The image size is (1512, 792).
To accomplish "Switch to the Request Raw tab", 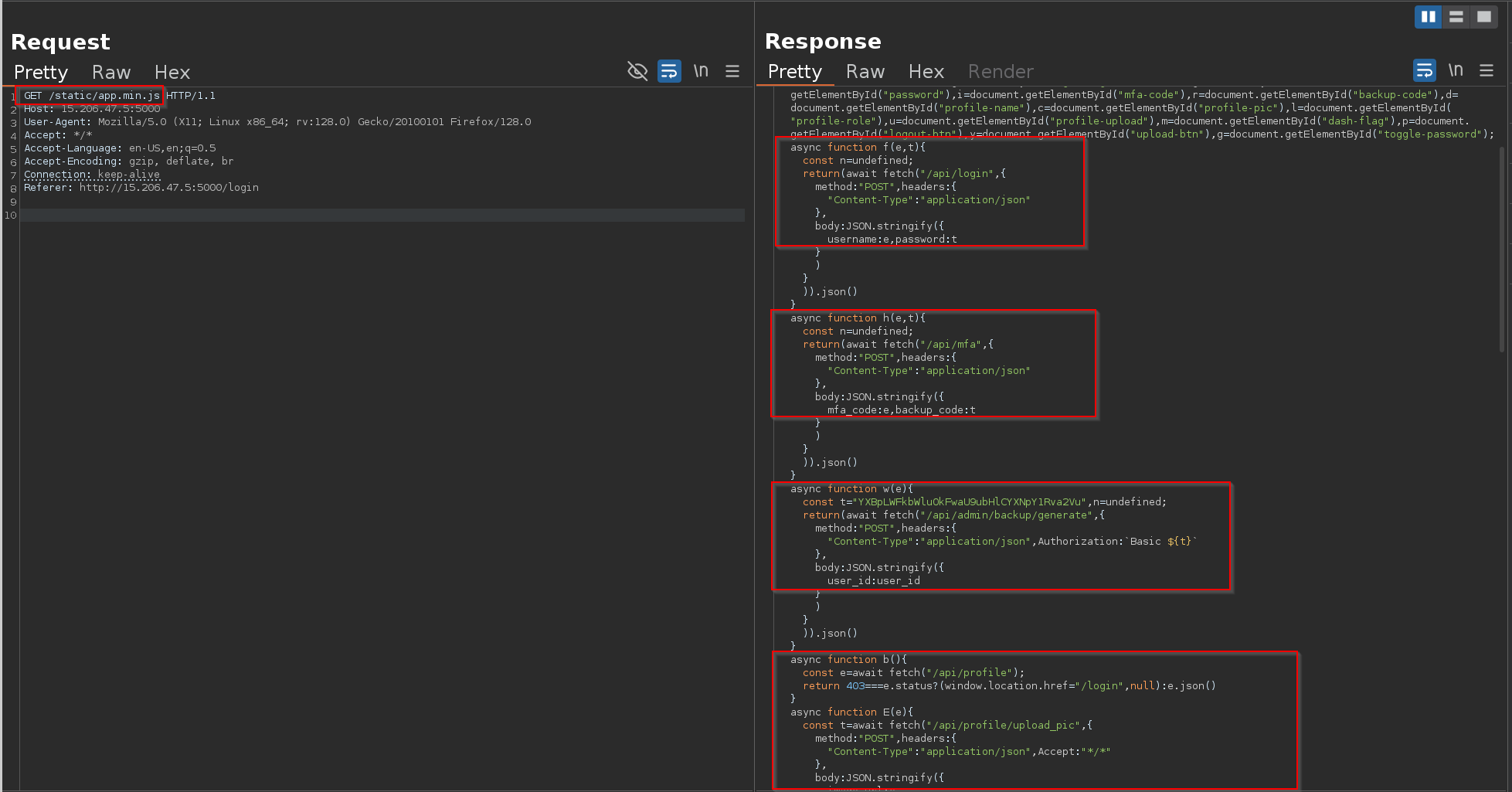I will click(111, 73).
